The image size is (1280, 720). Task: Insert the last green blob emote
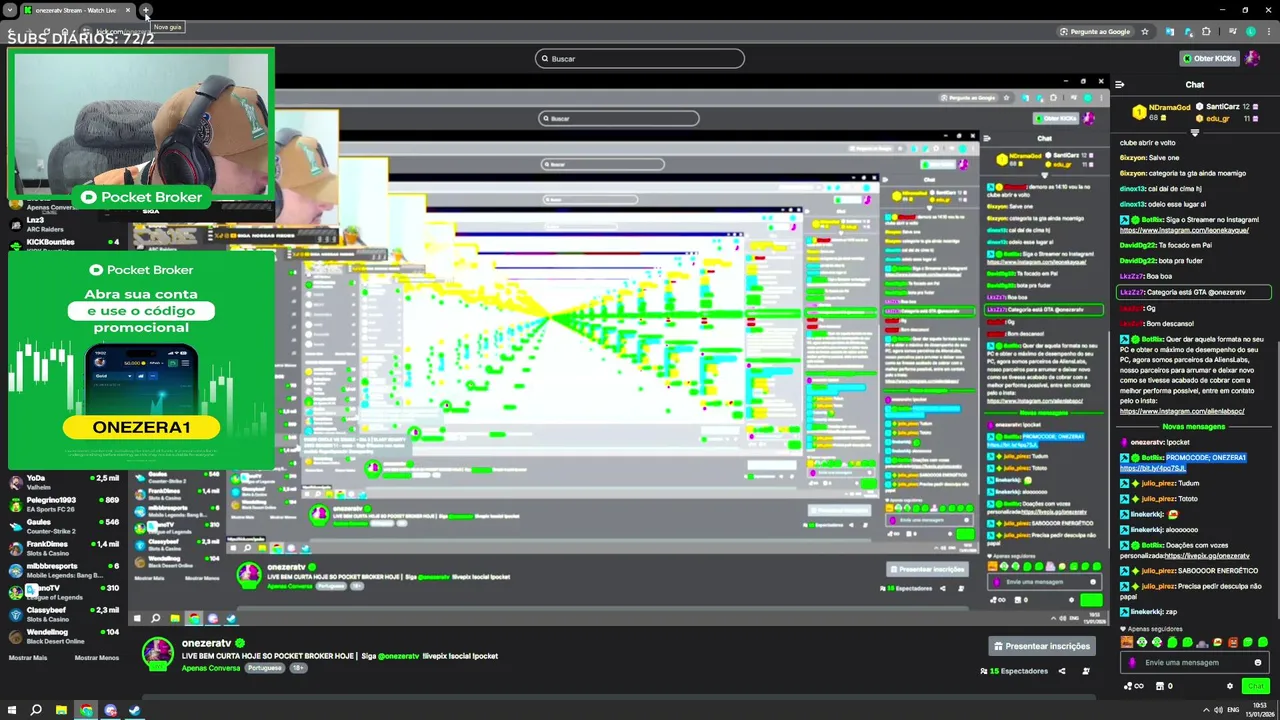point(1262,642)
